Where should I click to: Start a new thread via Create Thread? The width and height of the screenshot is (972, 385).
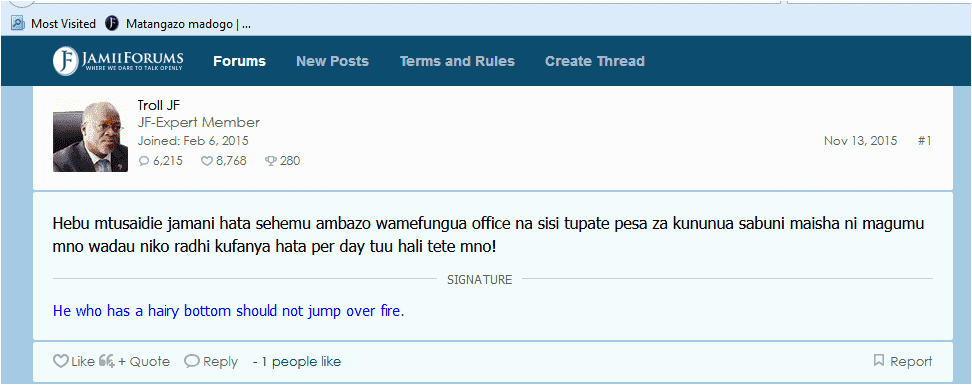pos(594,61)
